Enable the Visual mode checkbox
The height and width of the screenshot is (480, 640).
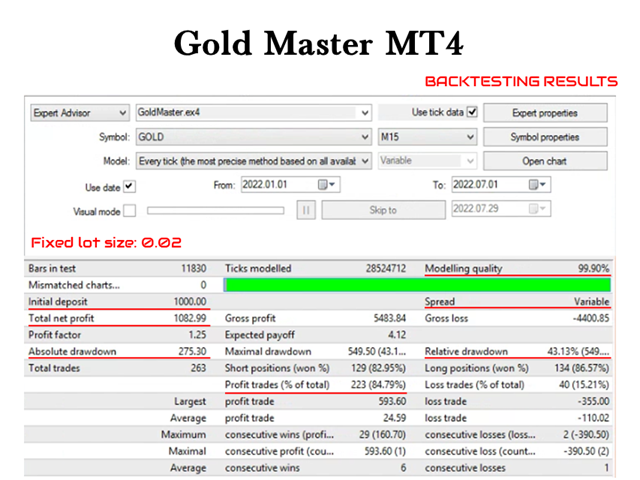(129, 211)
